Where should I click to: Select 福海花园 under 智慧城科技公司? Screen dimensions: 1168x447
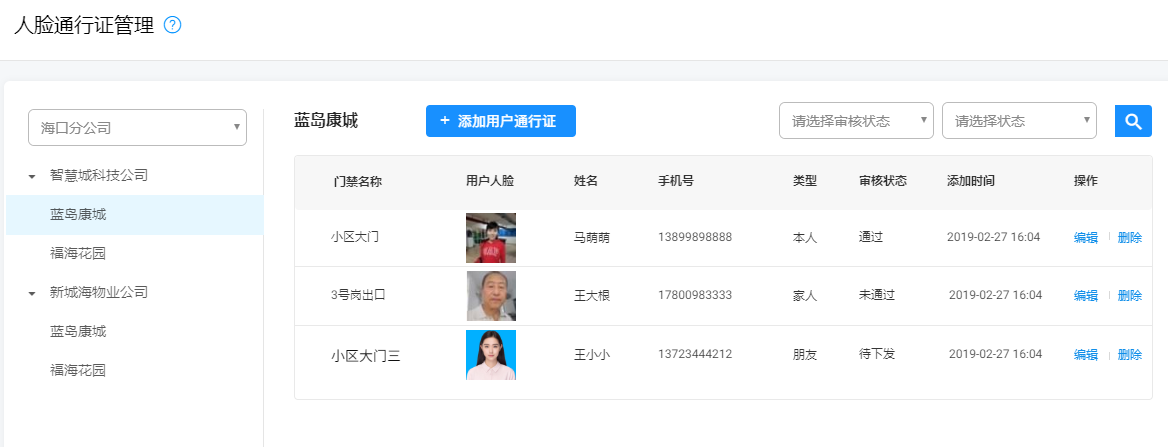[x=78, y=253]
